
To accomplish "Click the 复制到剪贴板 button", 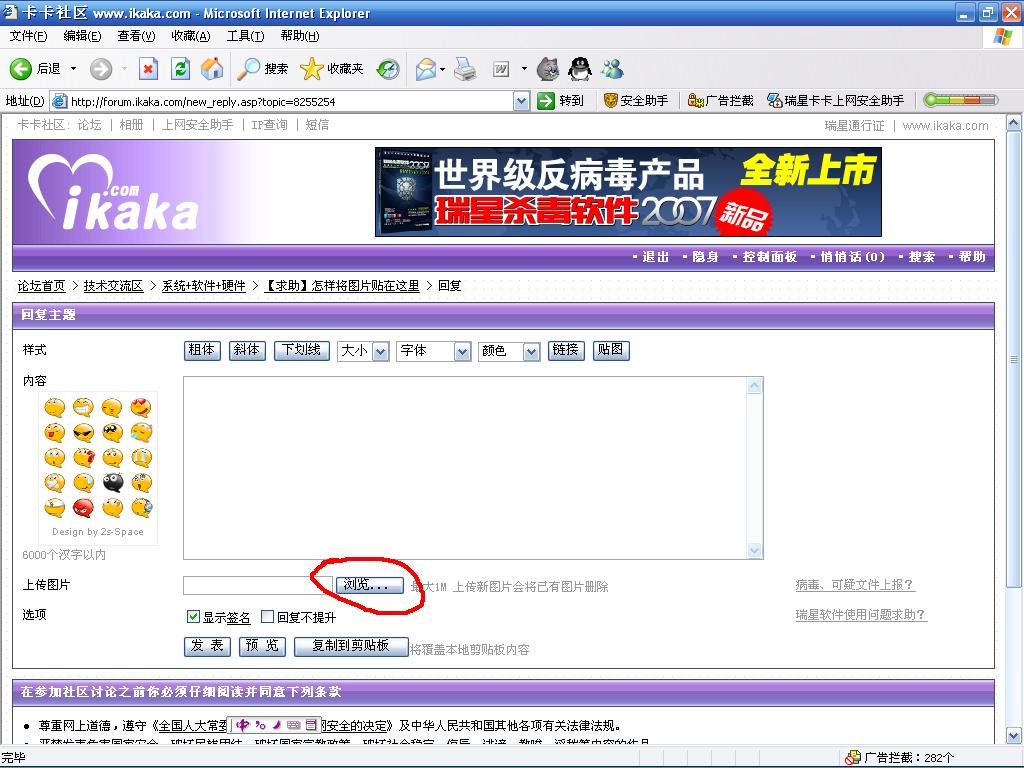I will [x=351, y=647].
